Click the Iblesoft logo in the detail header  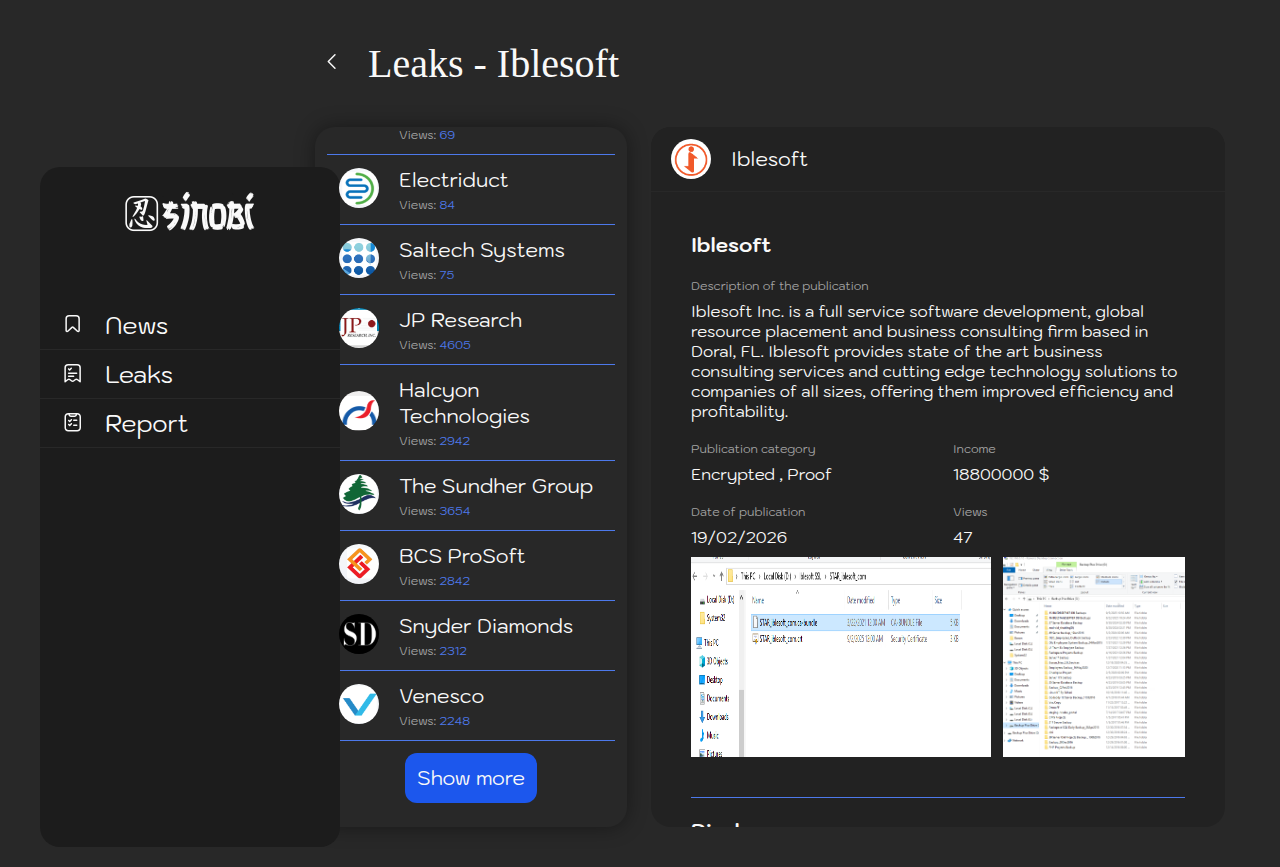691,159
